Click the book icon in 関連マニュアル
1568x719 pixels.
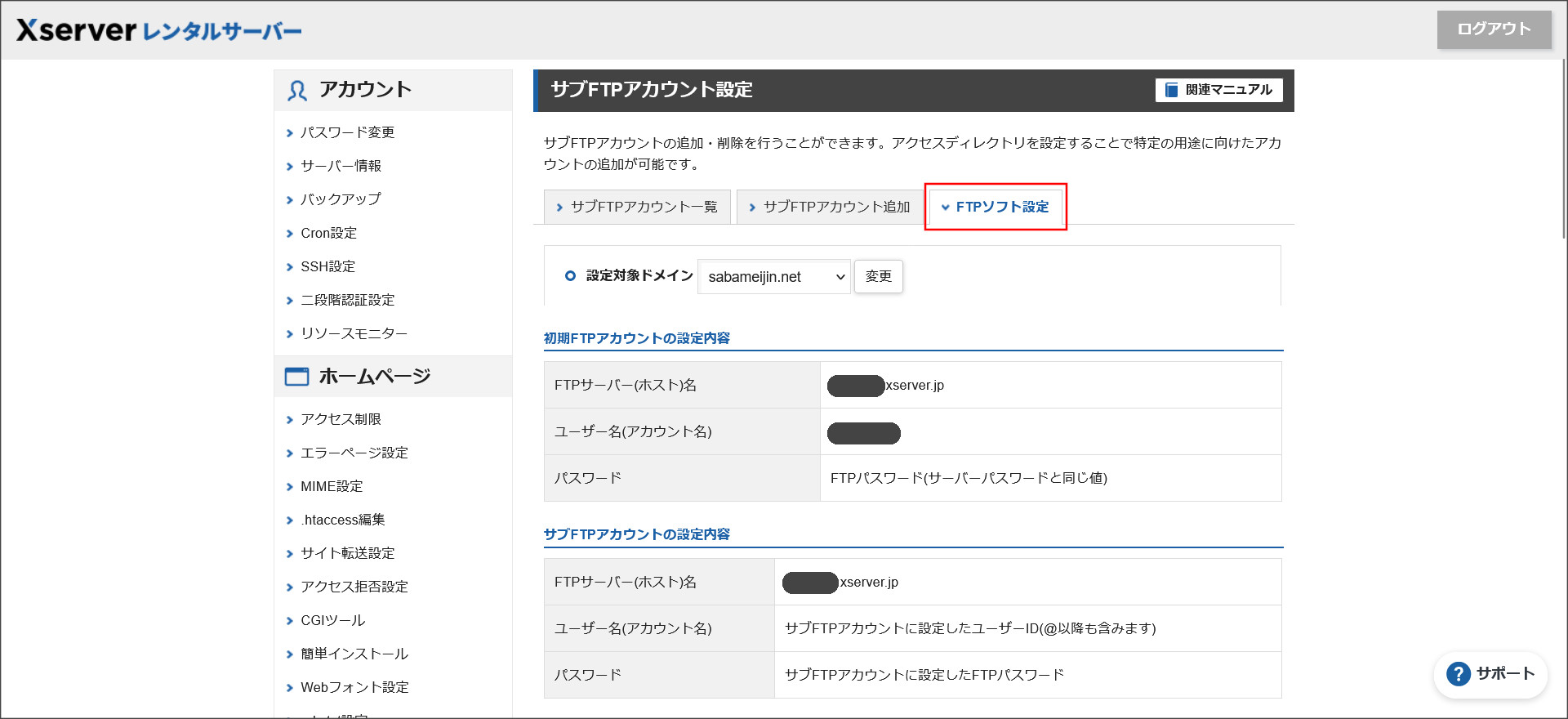tap(1172, 90)
